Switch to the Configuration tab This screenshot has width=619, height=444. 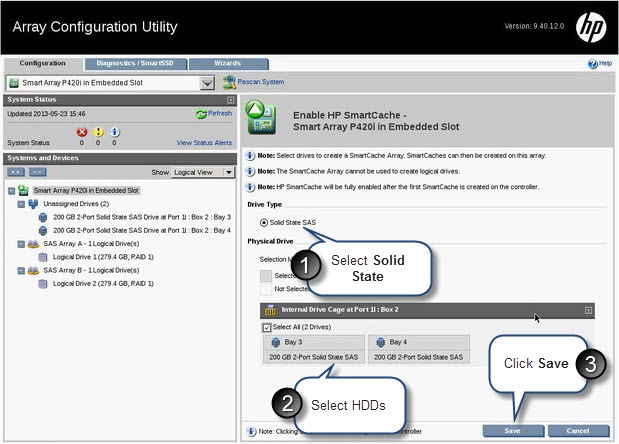pyautogui.click(x=43, y=64)
